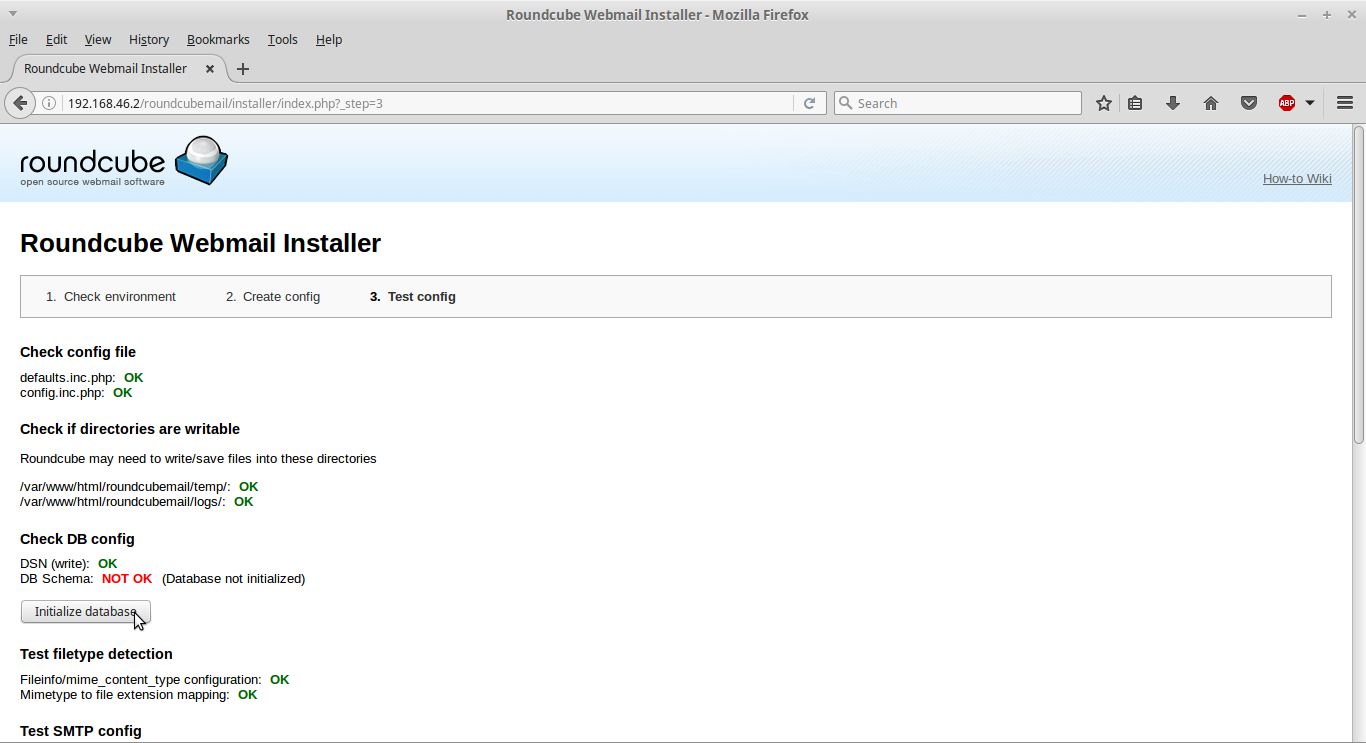Image resolution: width=1366 pixels, height=743 pixels.
Task: Open the Bookmarks menu
Action: 218,39
